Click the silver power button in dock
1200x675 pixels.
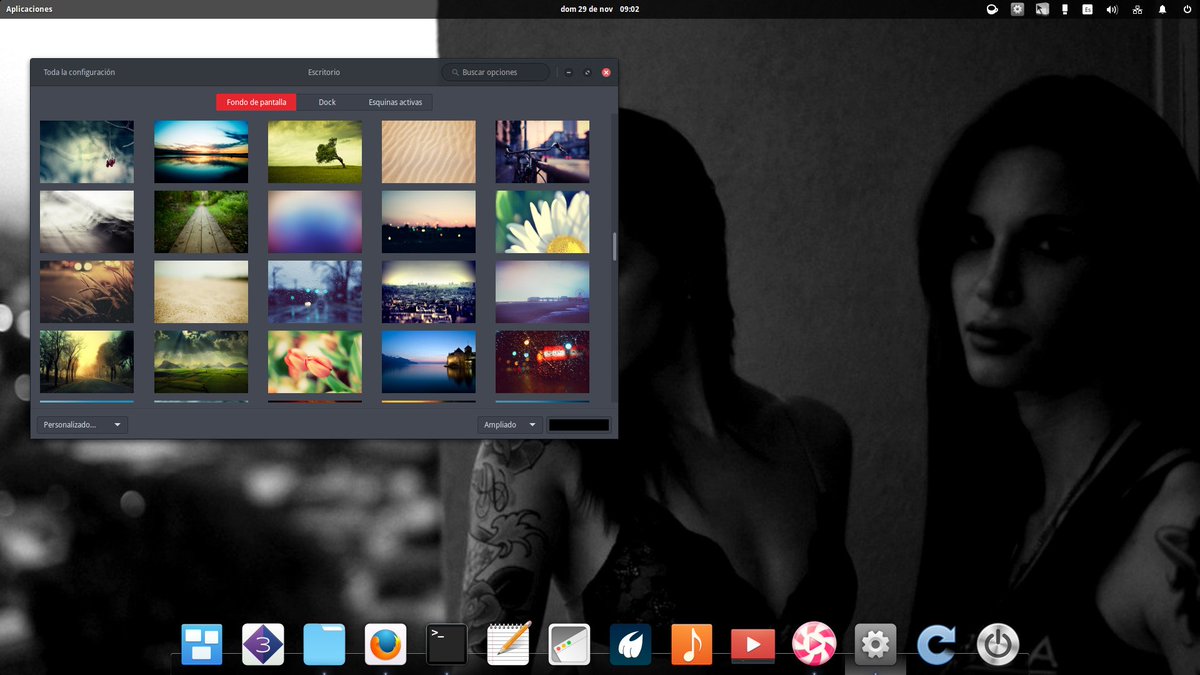pos(997,644)
